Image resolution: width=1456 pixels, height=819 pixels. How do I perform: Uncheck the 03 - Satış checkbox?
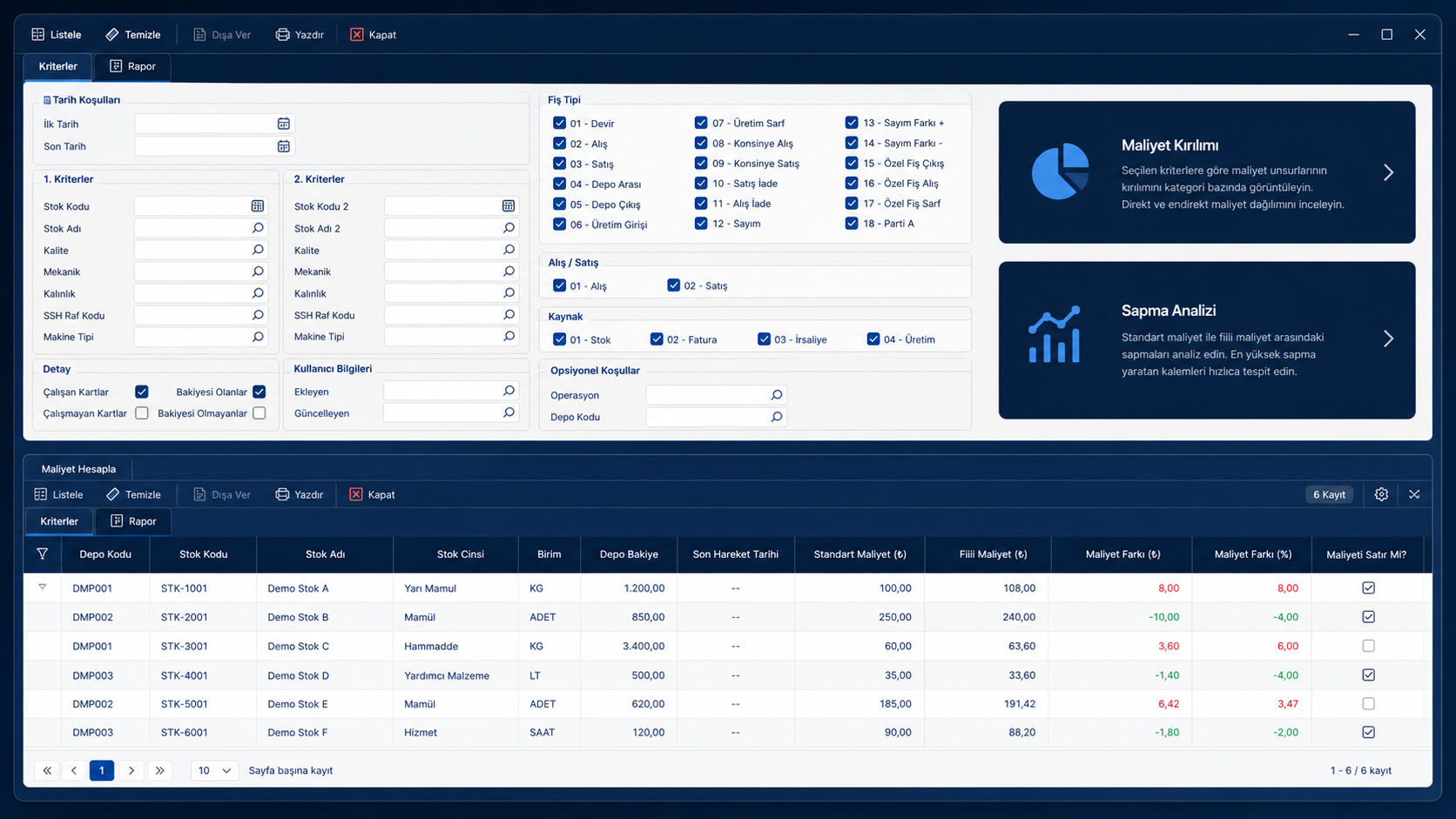(x=559, y=164)
